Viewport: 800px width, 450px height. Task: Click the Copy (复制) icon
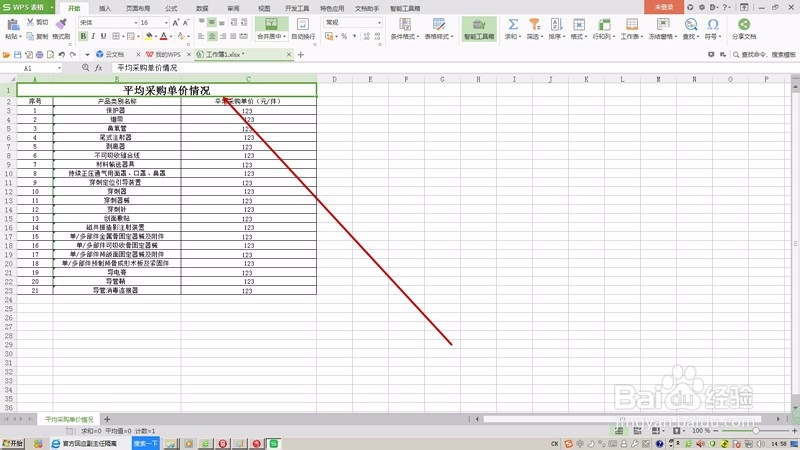click(x=30, y=36)
